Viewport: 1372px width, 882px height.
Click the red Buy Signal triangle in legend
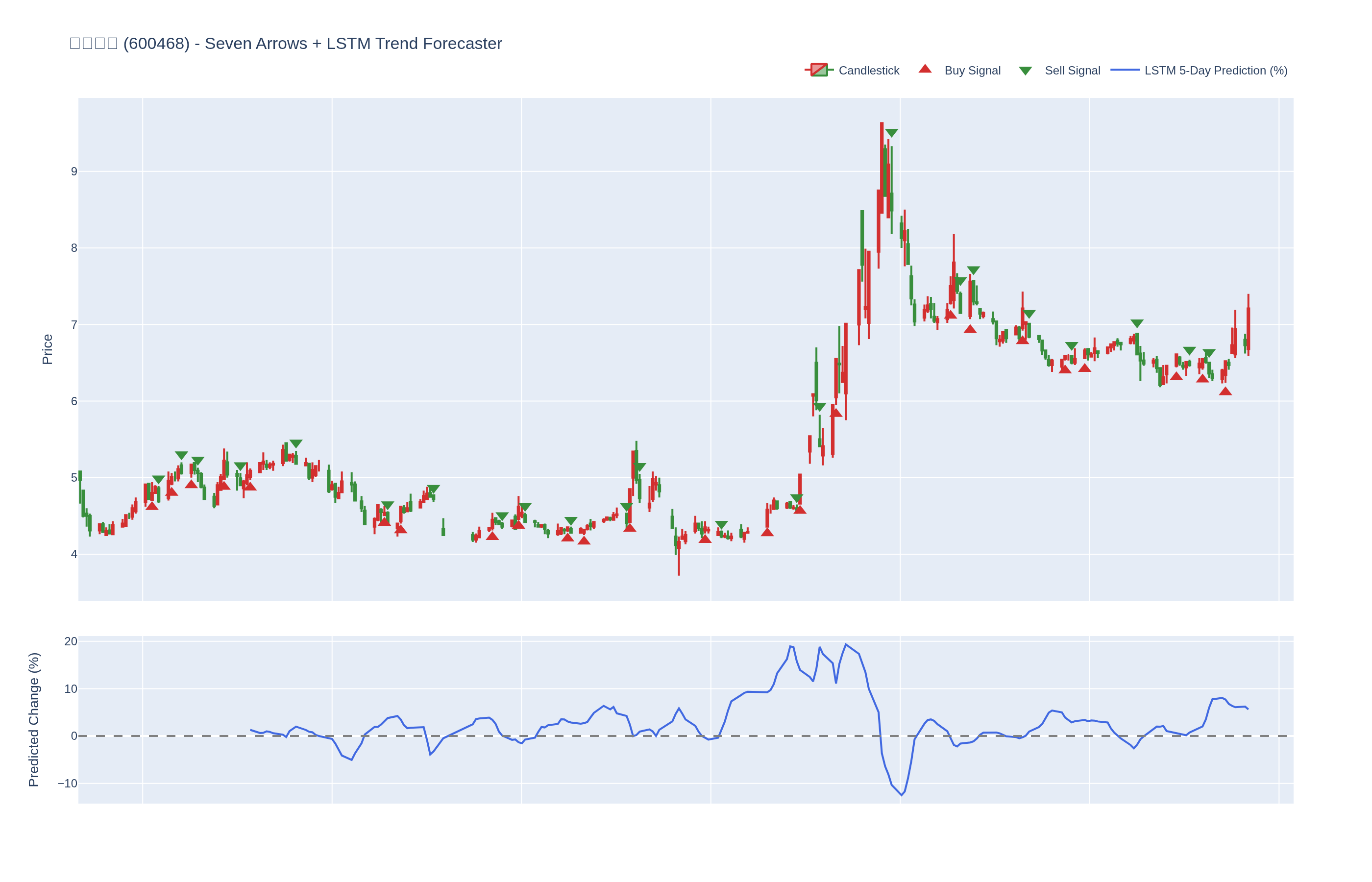[x=925, y=69]
